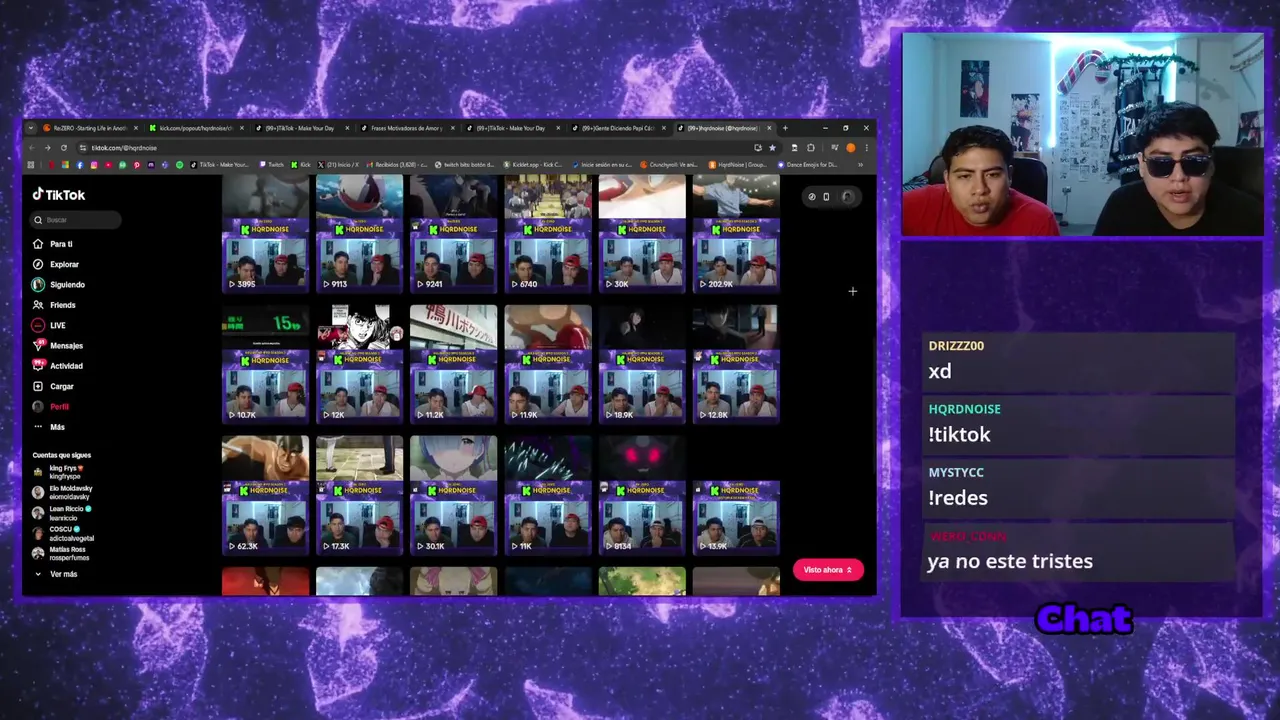Open the video with 30.1K views
This screenshot has height=720, width=1280.
point(453,495)
